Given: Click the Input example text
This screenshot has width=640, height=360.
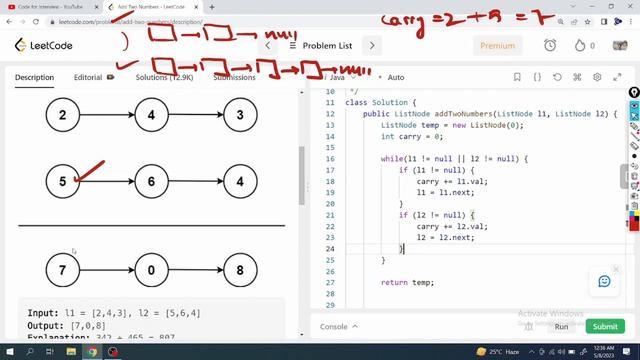Looking at the screenshot, I should pos(114,313).
